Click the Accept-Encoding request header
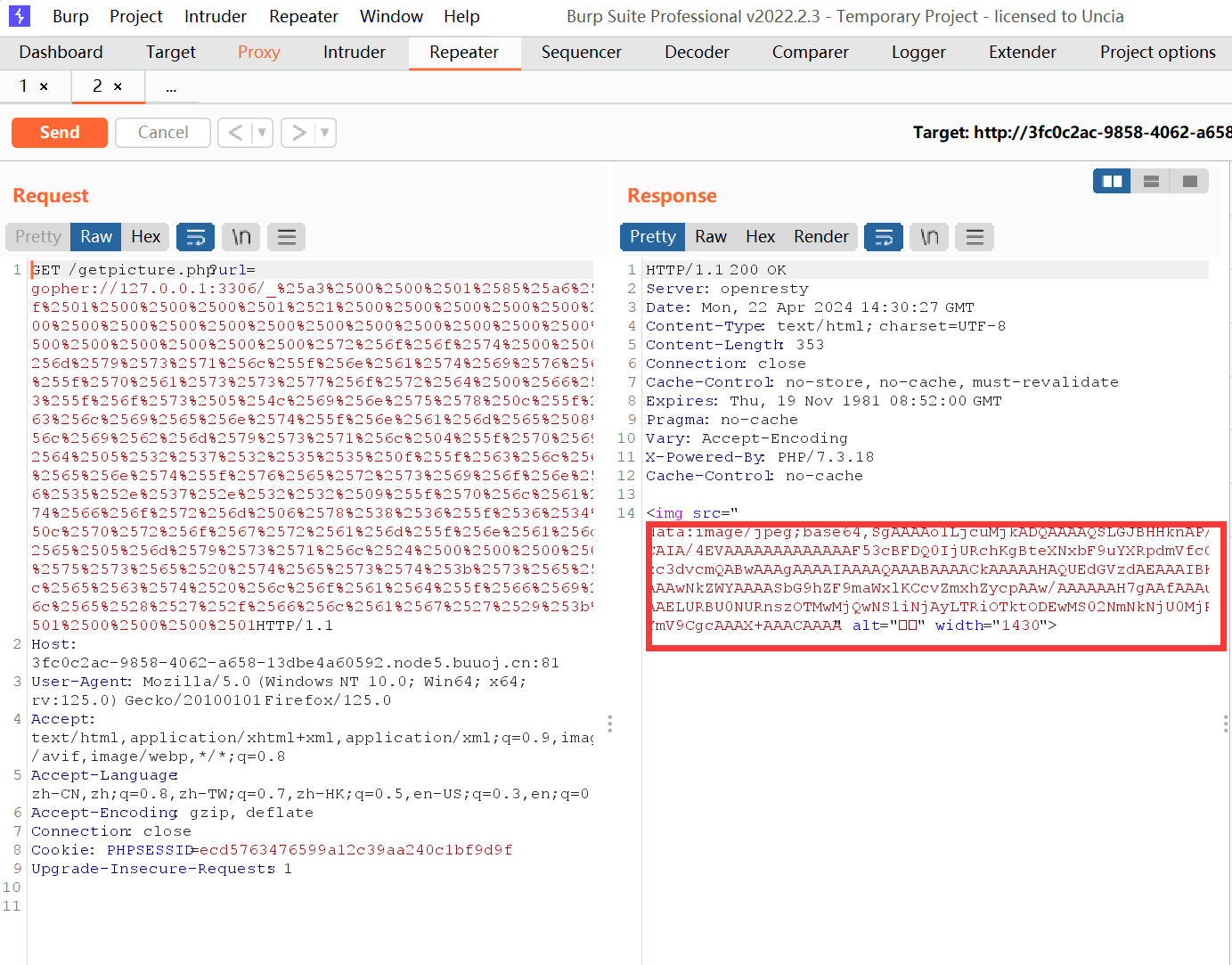 pyautogui.click(x=172, y=813)
